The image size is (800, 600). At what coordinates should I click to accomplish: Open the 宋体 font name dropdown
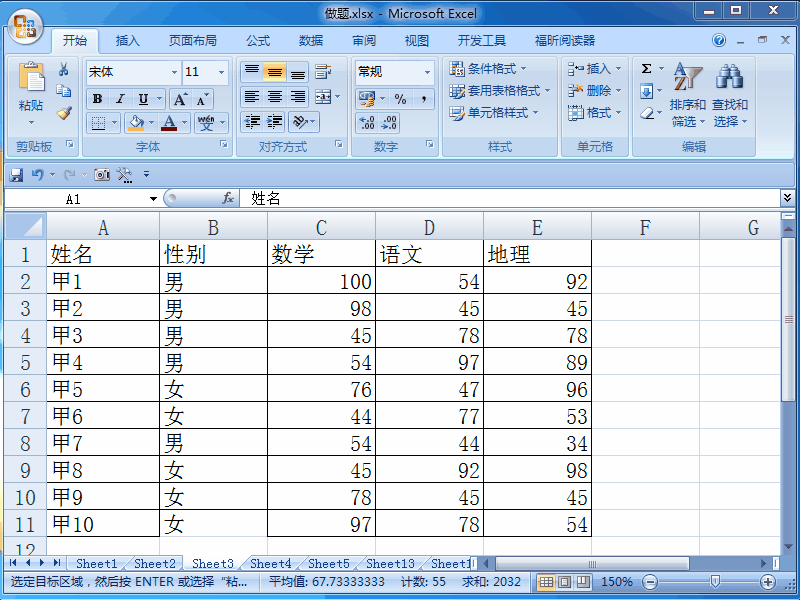[x=174, y=72]
